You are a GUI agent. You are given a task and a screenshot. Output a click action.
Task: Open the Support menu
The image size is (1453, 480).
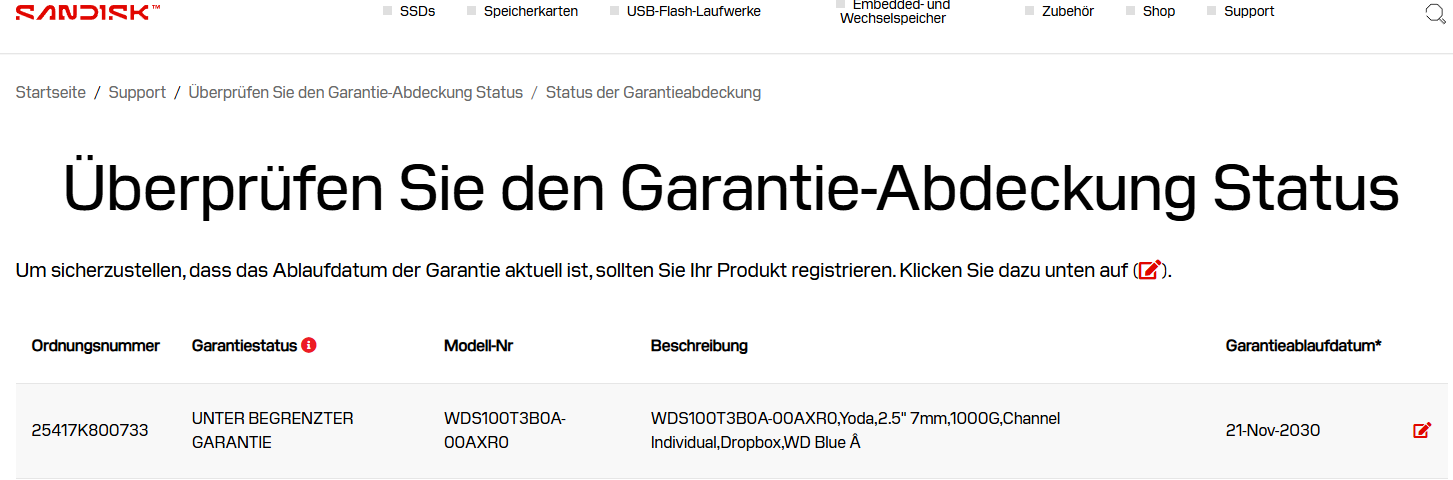(x=1249, y=11)
